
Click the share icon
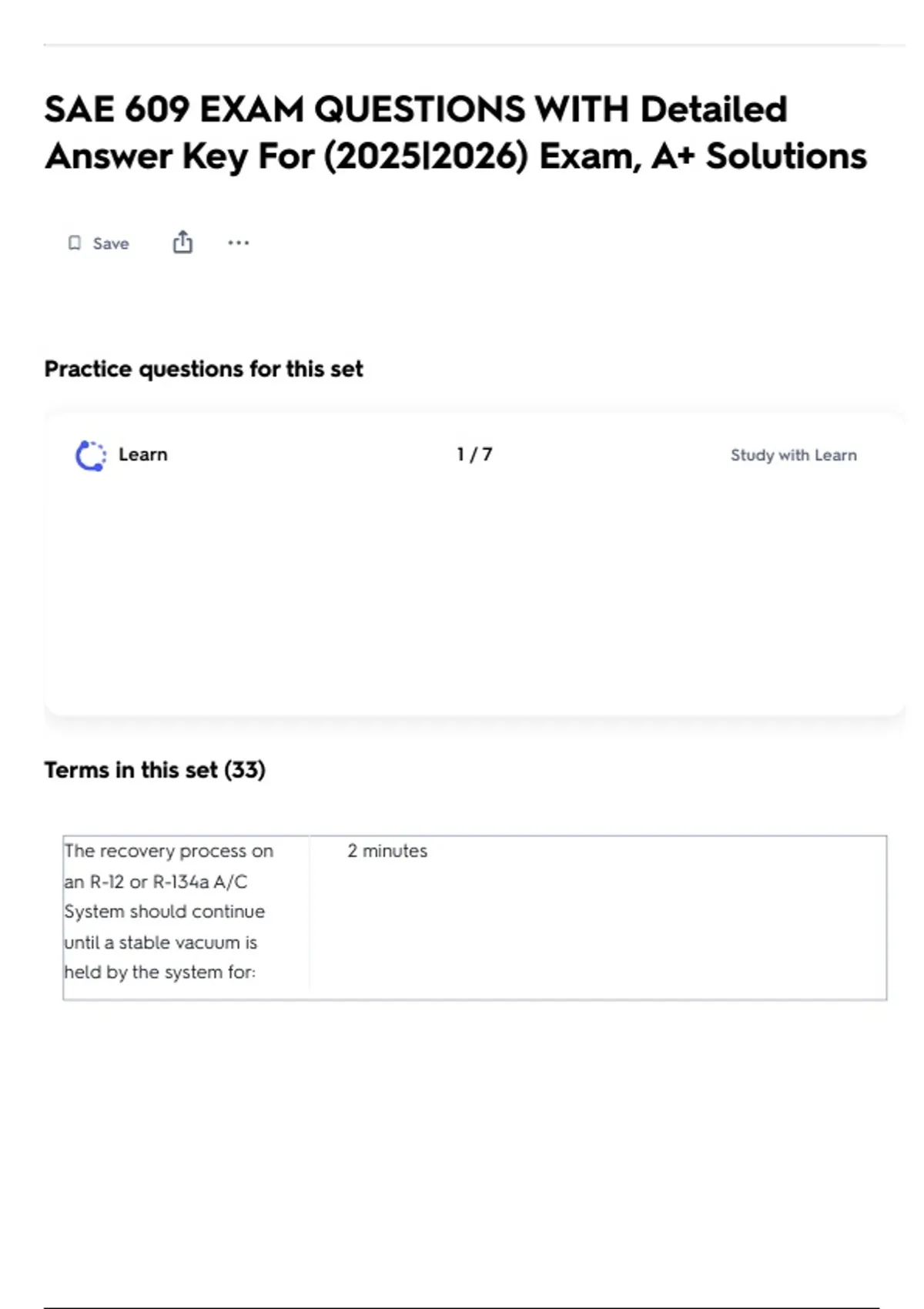point(182,243)
